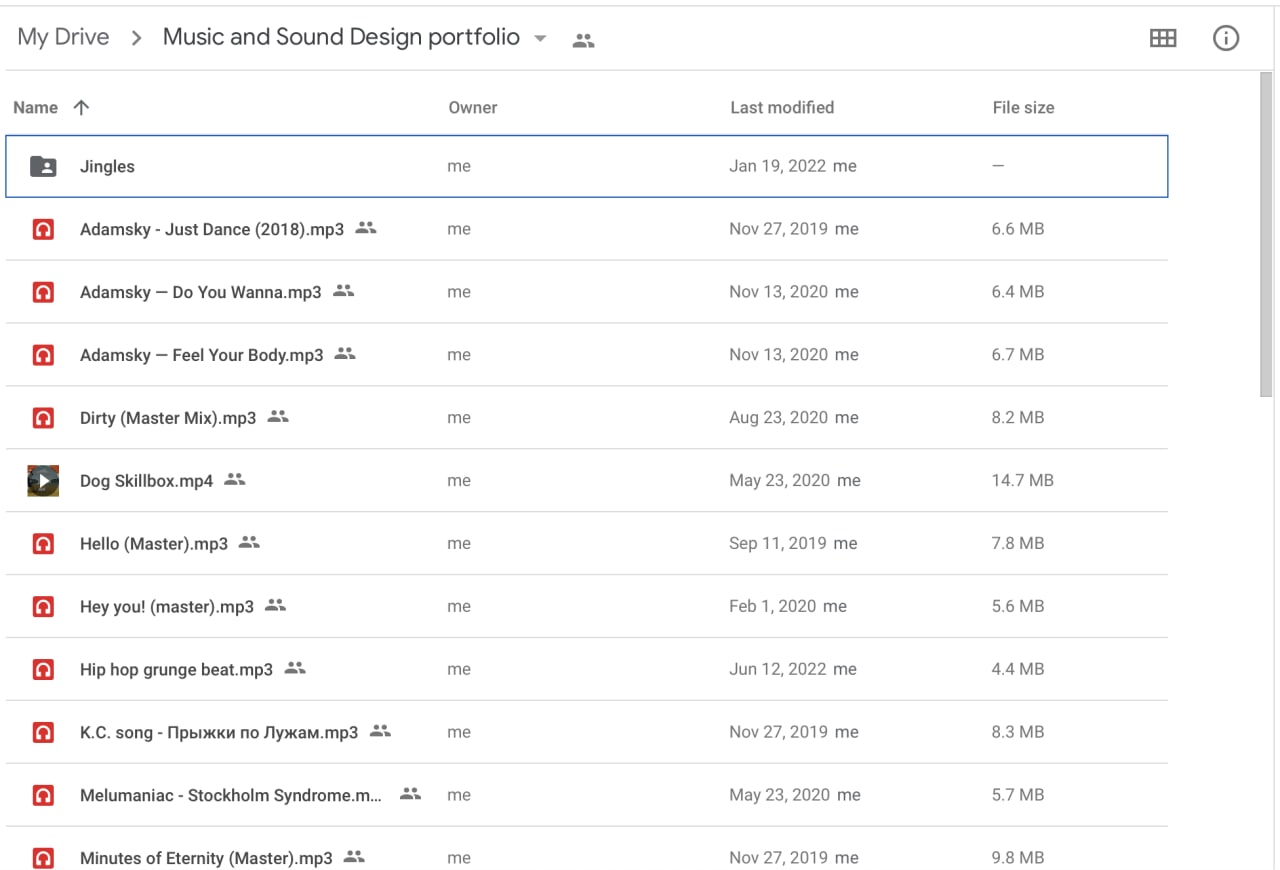Click the audio icon for Hip hop grunge beat.mp3
The width and height of the screenshot is (1280, 870).
(x=43, y=670)
